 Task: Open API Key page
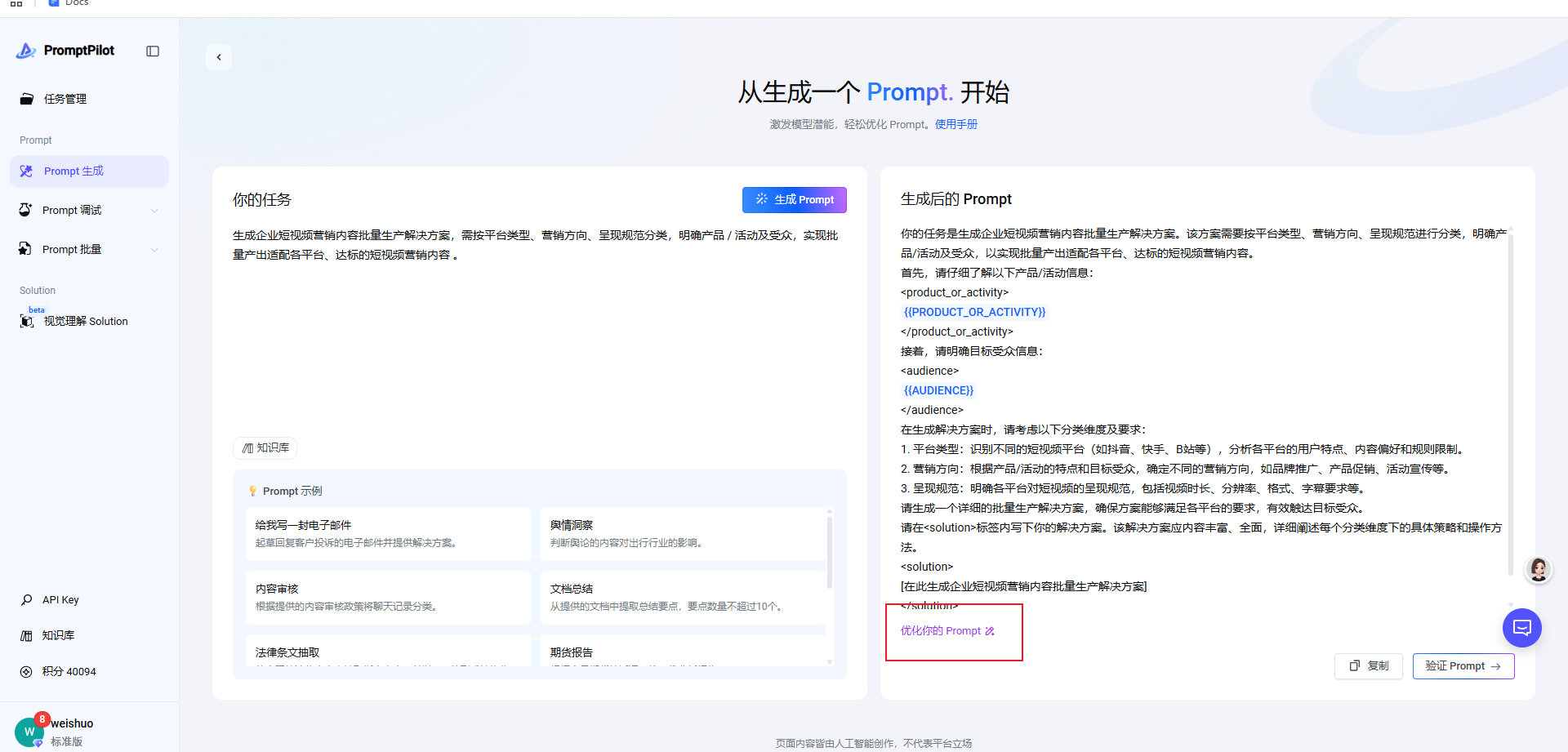point(60,600)
